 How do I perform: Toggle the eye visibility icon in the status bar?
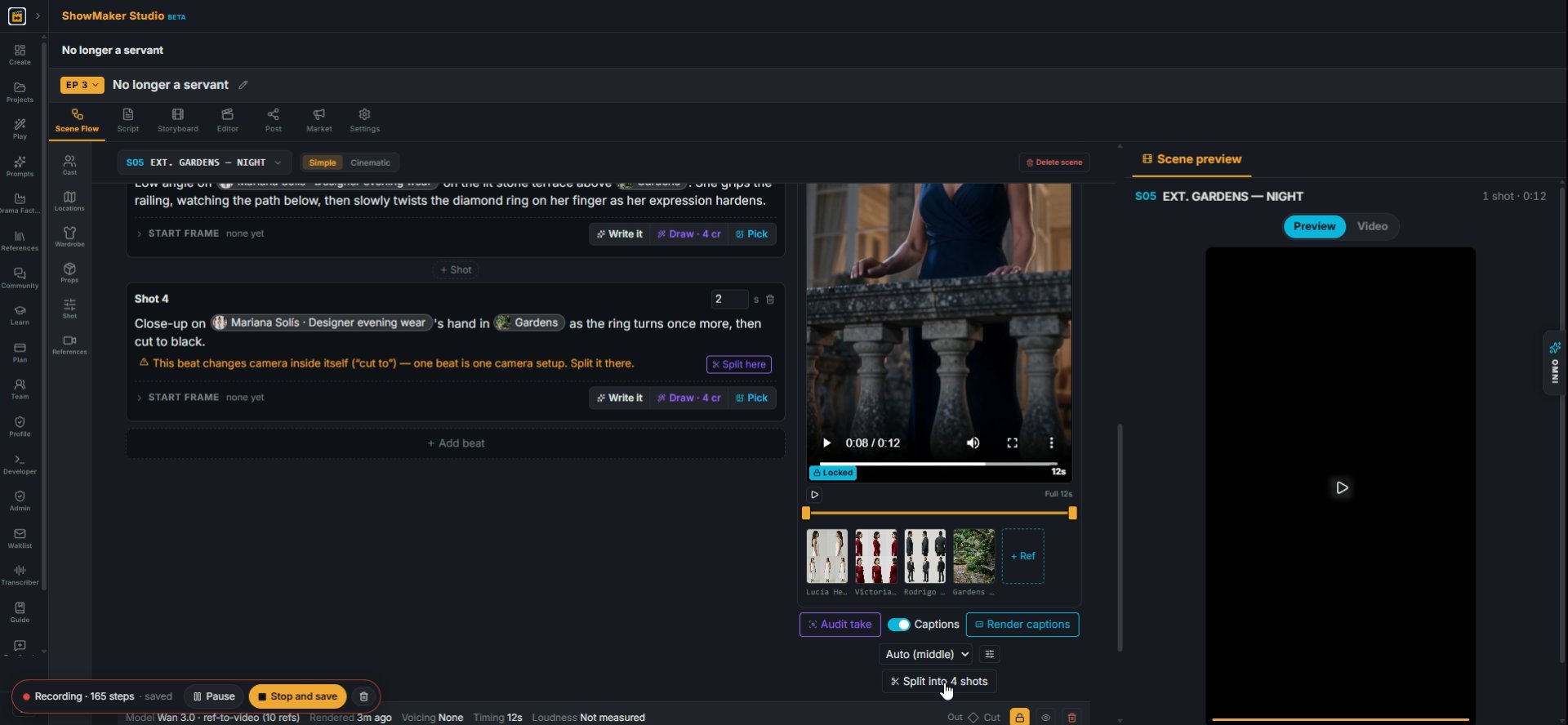(1046, 718)
